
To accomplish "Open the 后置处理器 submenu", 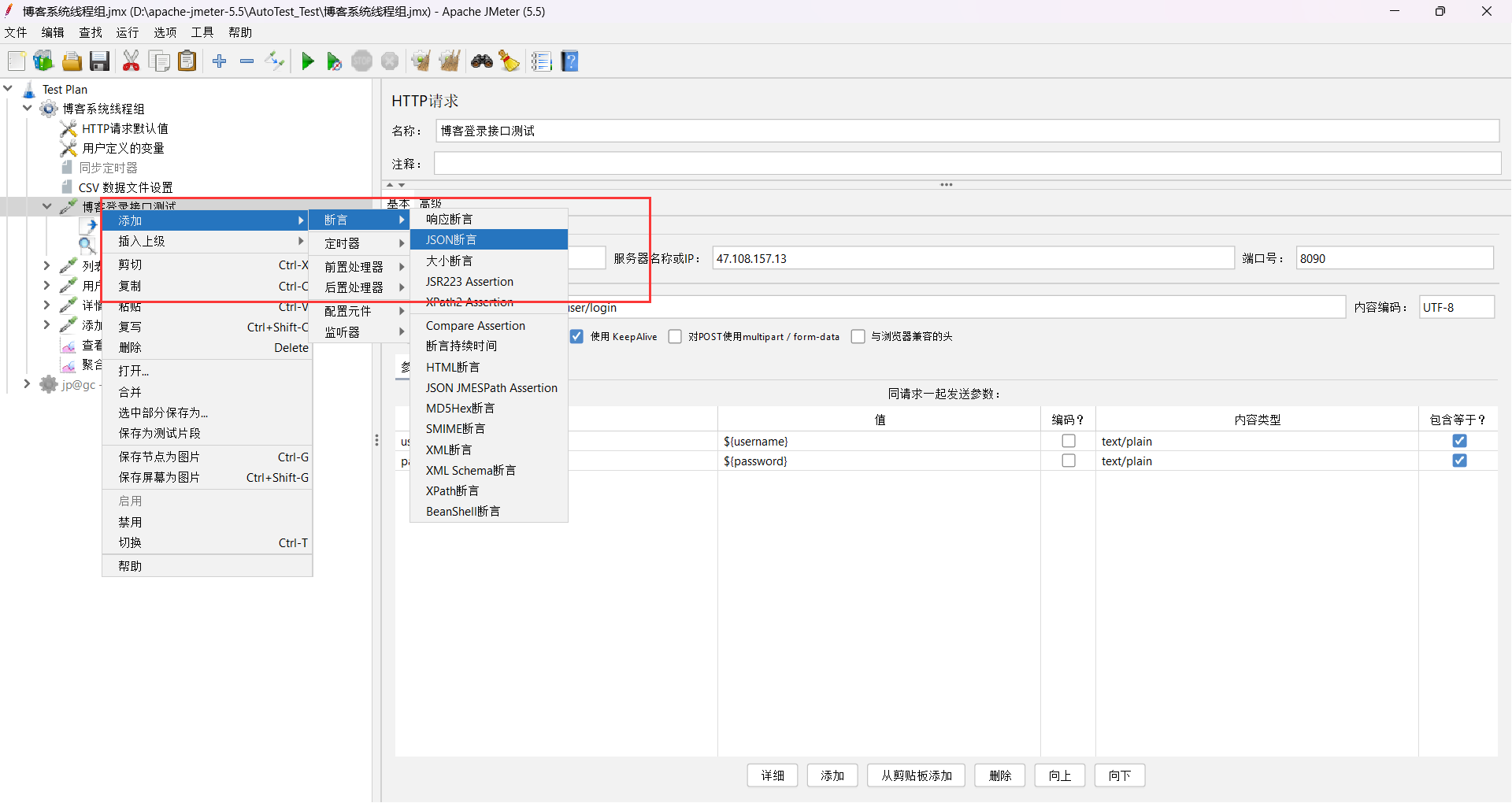I will coord(359,287).
